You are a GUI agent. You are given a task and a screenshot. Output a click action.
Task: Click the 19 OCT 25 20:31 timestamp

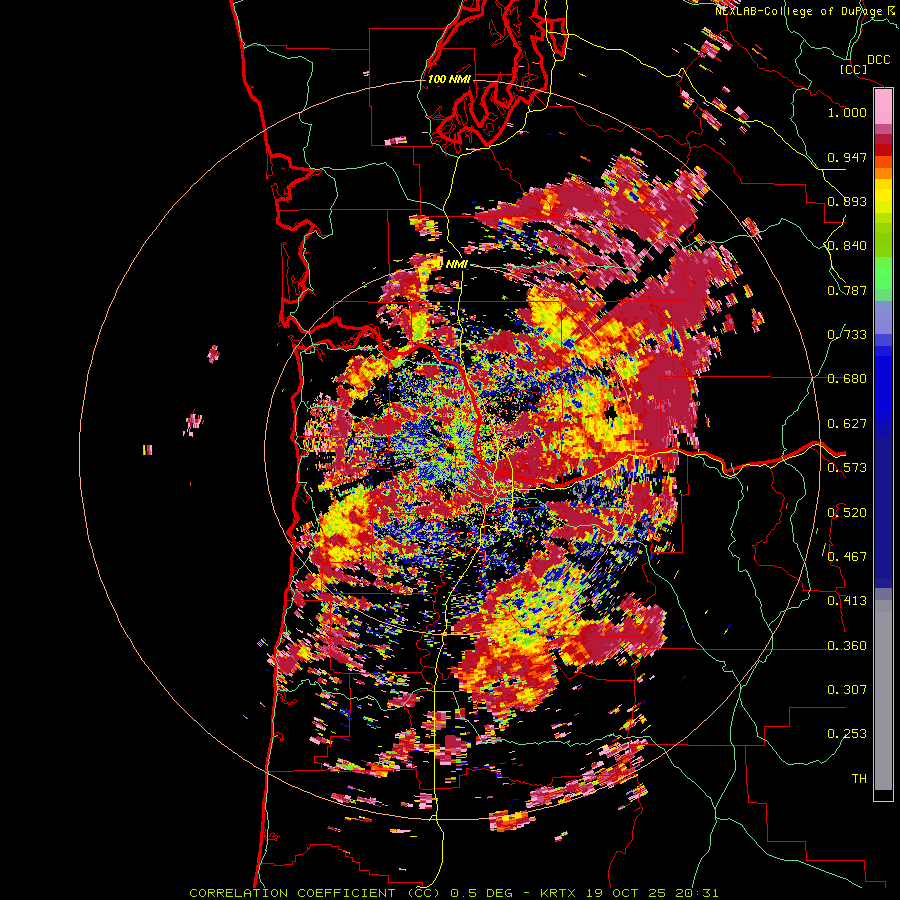point(651,893)
